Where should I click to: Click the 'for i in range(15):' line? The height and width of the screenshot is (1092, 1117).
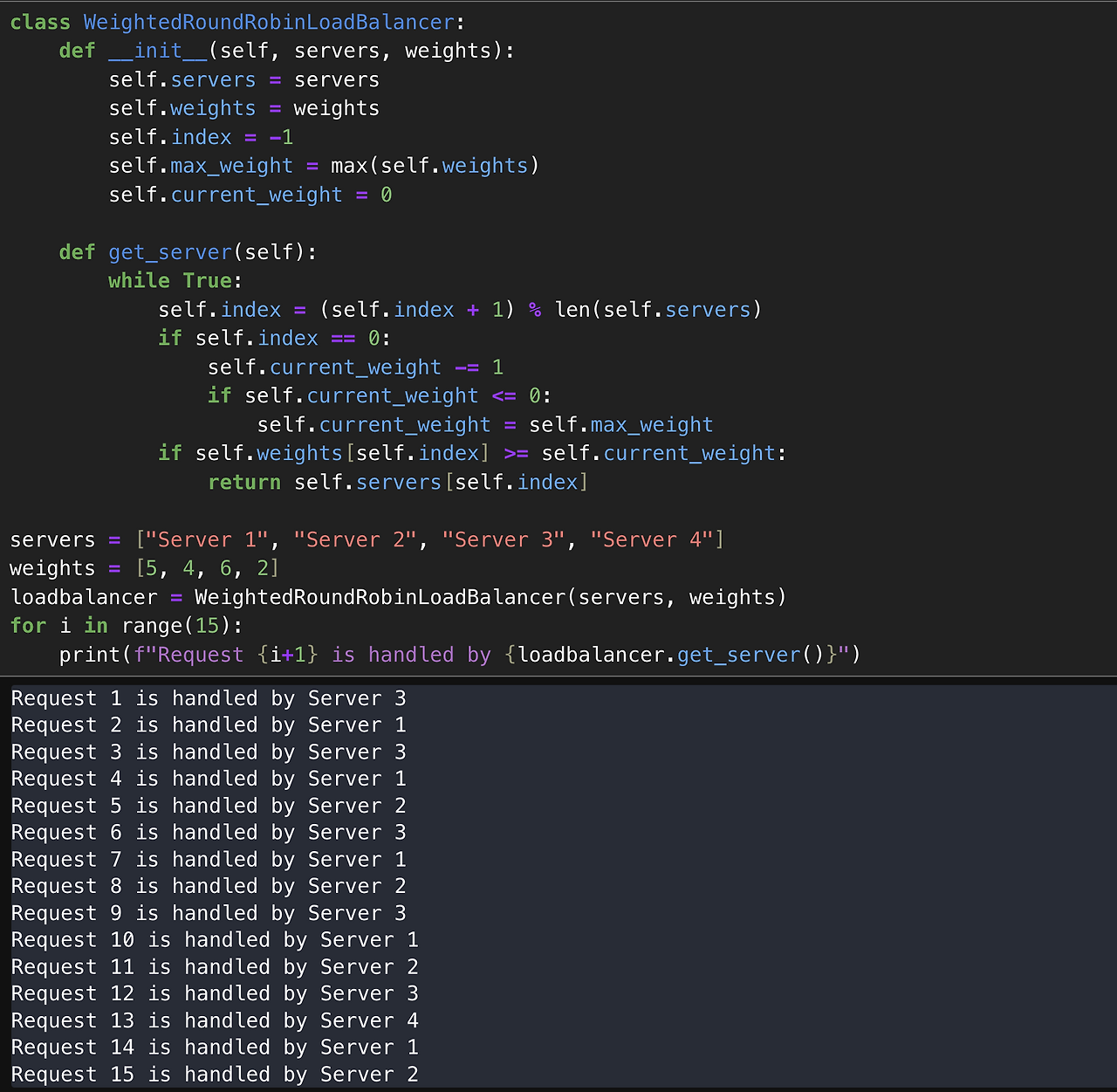point(127,626)
